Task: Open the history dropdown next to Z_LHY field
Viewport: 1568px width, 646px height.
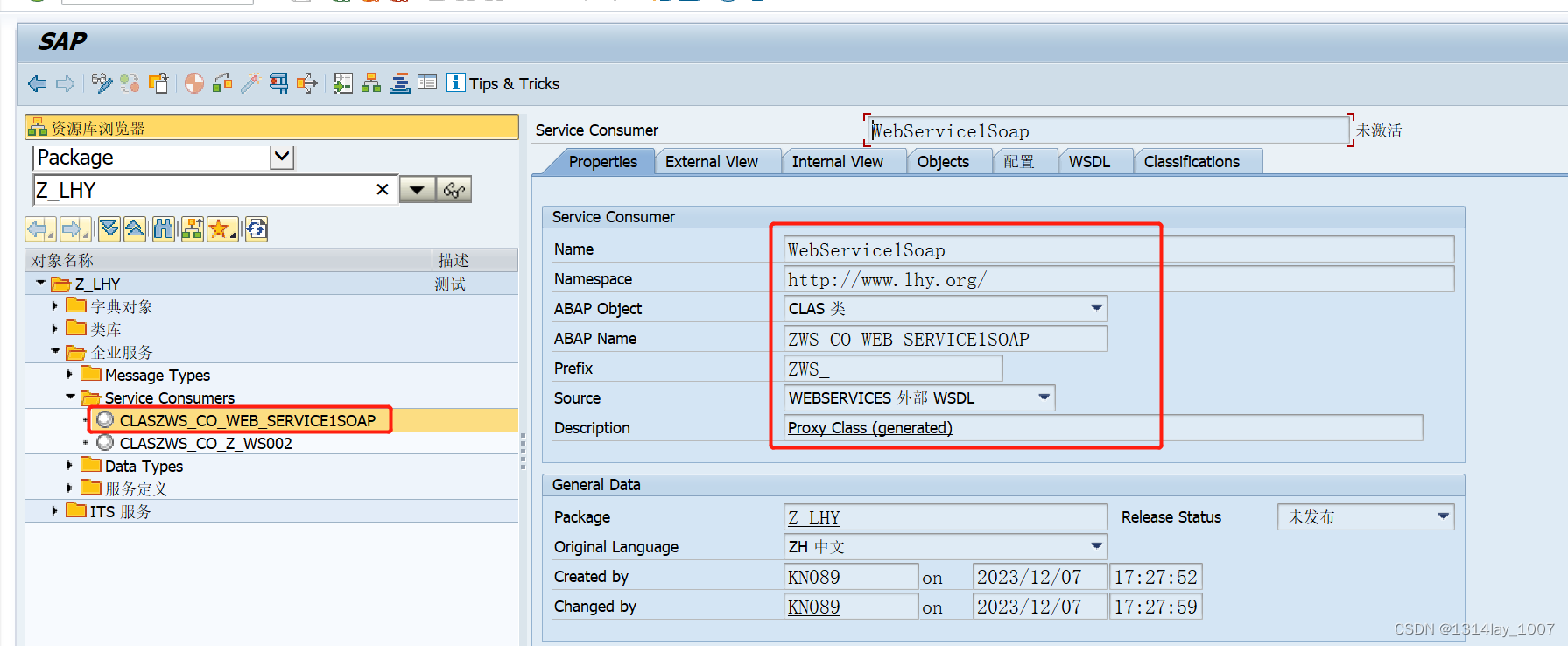Action: 418,189
